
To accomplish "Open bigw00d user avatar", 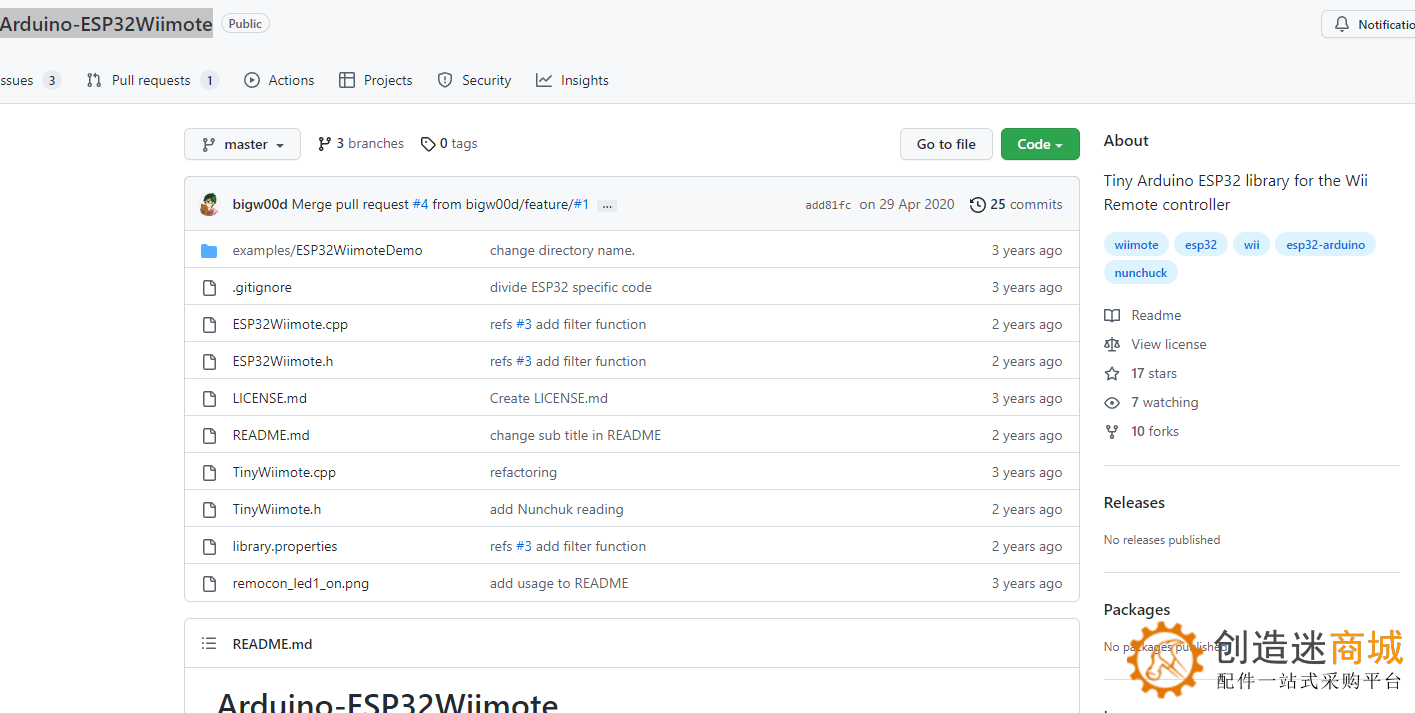I will tap(210, 204).
